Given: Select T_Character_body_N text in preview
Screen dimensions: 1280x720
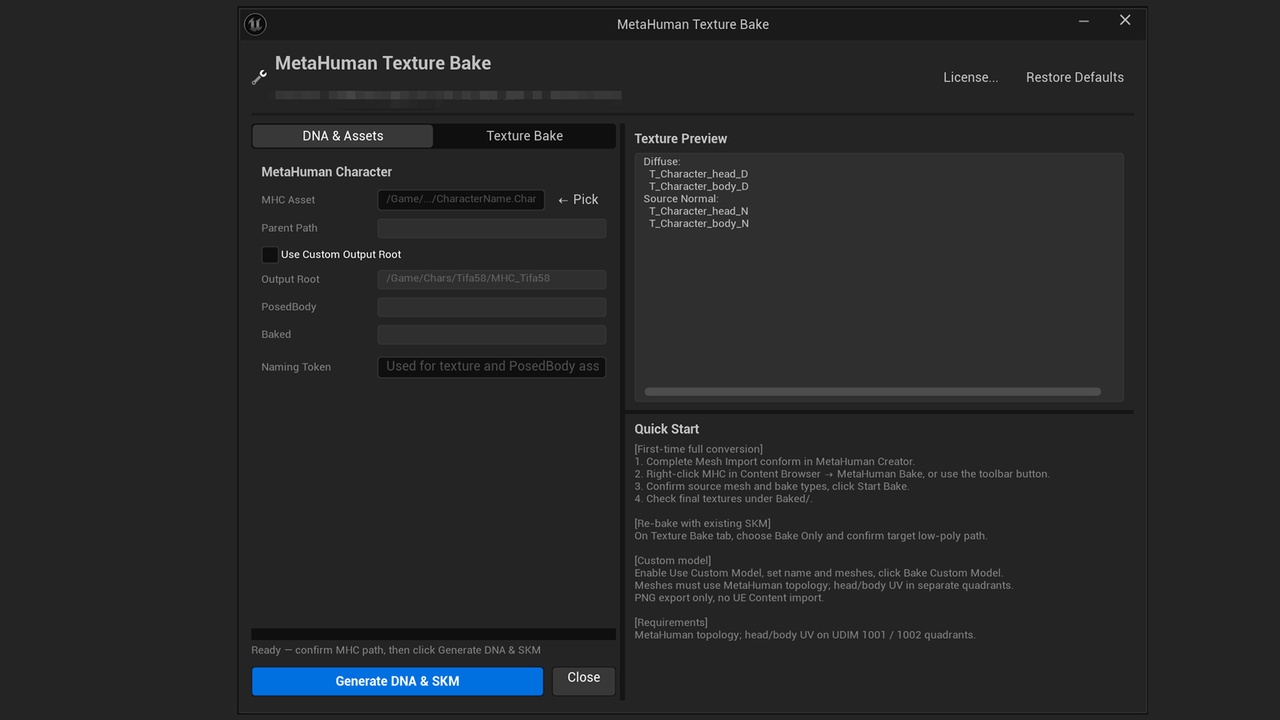Looking at the screenshot, I should pyautogui.click(x=699, y=224).
